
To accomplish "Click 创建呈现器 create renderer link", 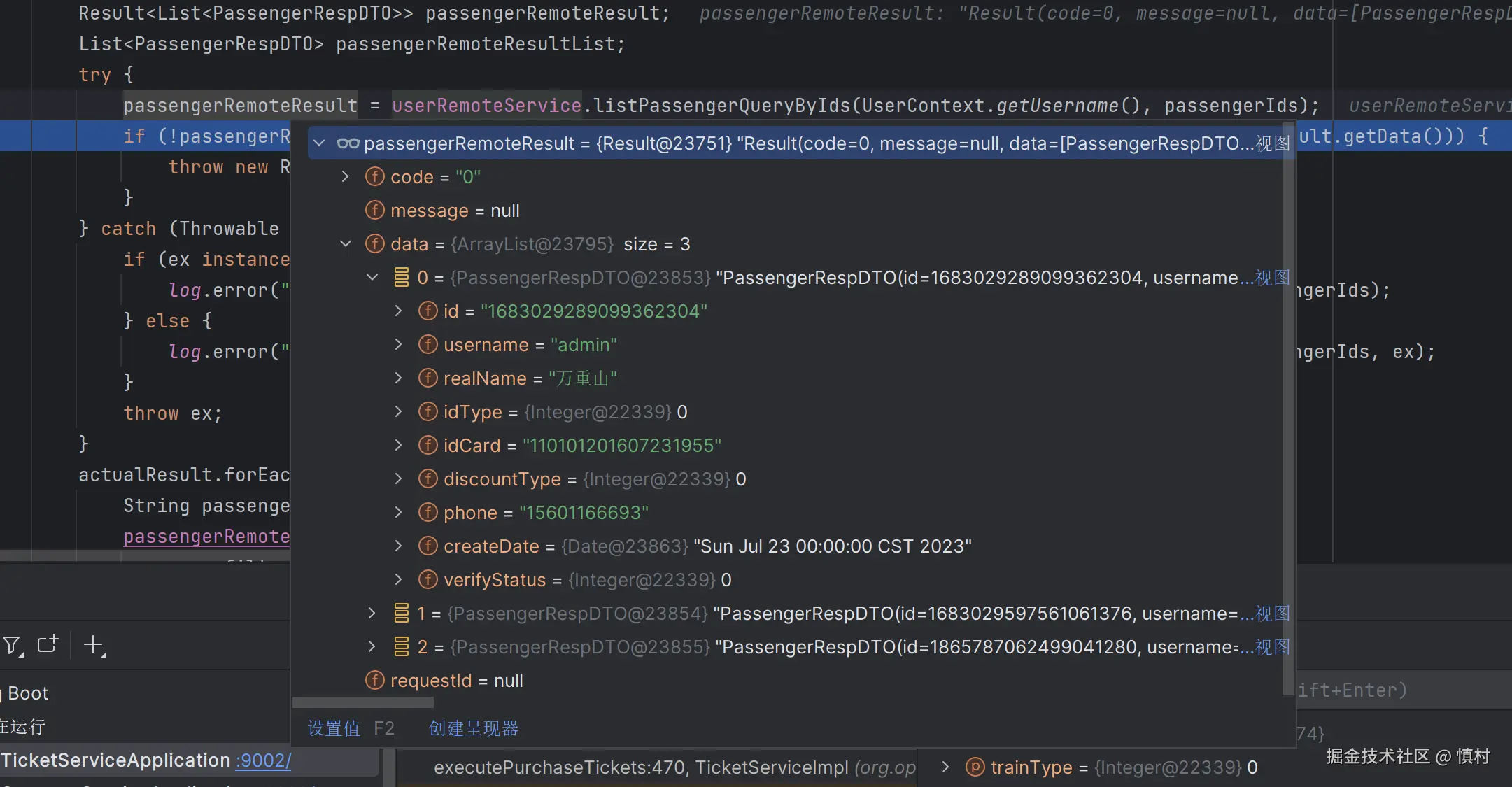I will coord(474,728).
